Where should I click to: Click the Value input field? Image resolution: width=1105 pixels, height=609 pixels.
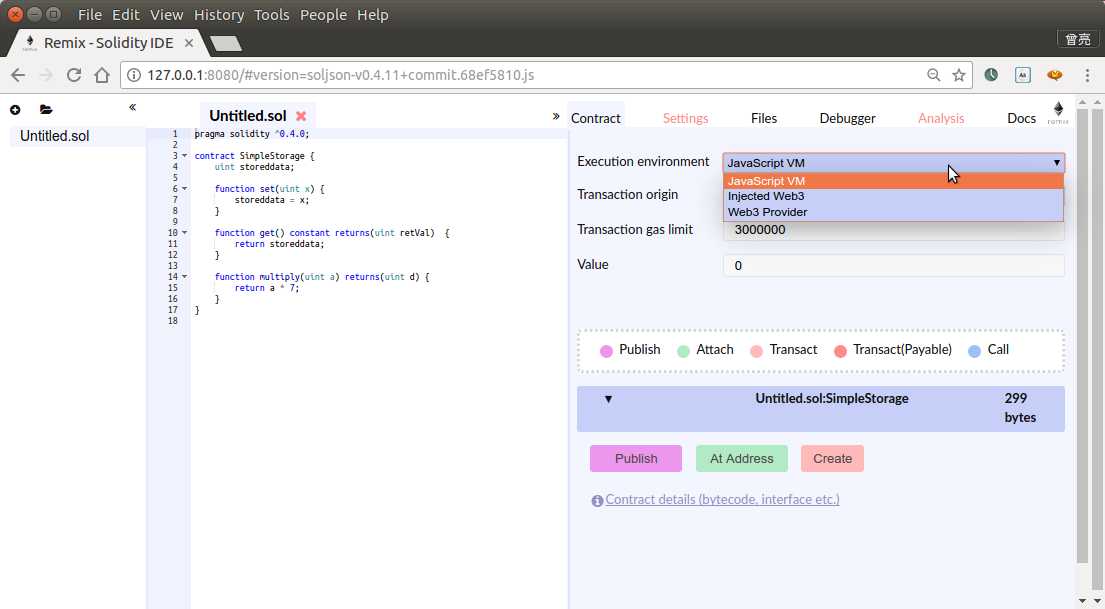coord(894,266)
